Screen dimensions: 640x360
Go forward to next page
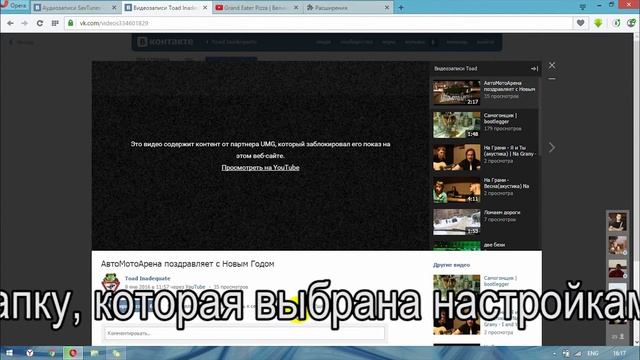[24, 23]
